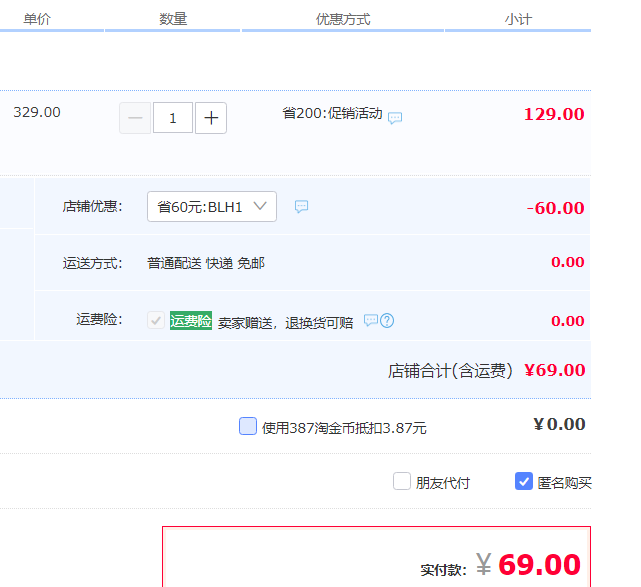
Task: Toggle the 运费险 checkbox
Action: click(x=156, y=321)
